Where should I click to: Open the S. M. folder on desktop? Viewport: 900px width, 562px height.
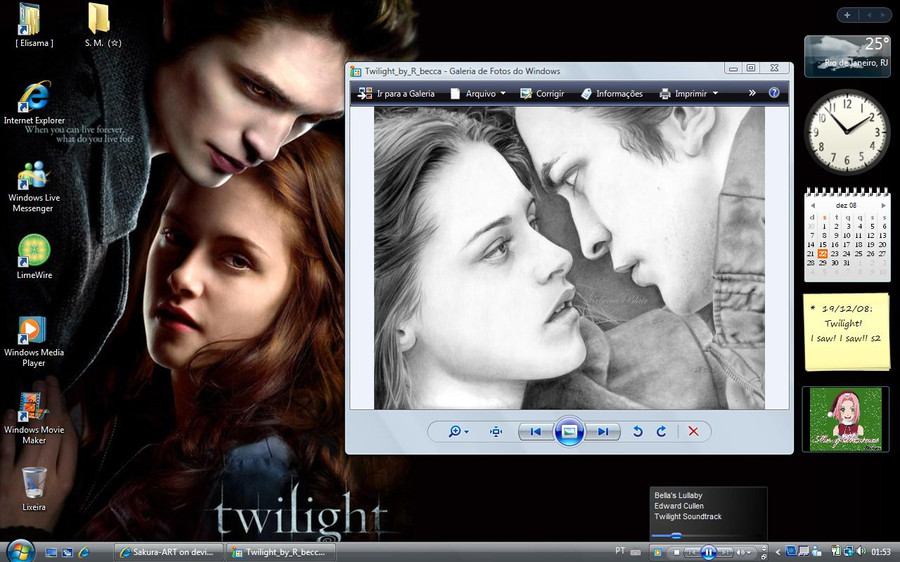[x=103, y=26]
